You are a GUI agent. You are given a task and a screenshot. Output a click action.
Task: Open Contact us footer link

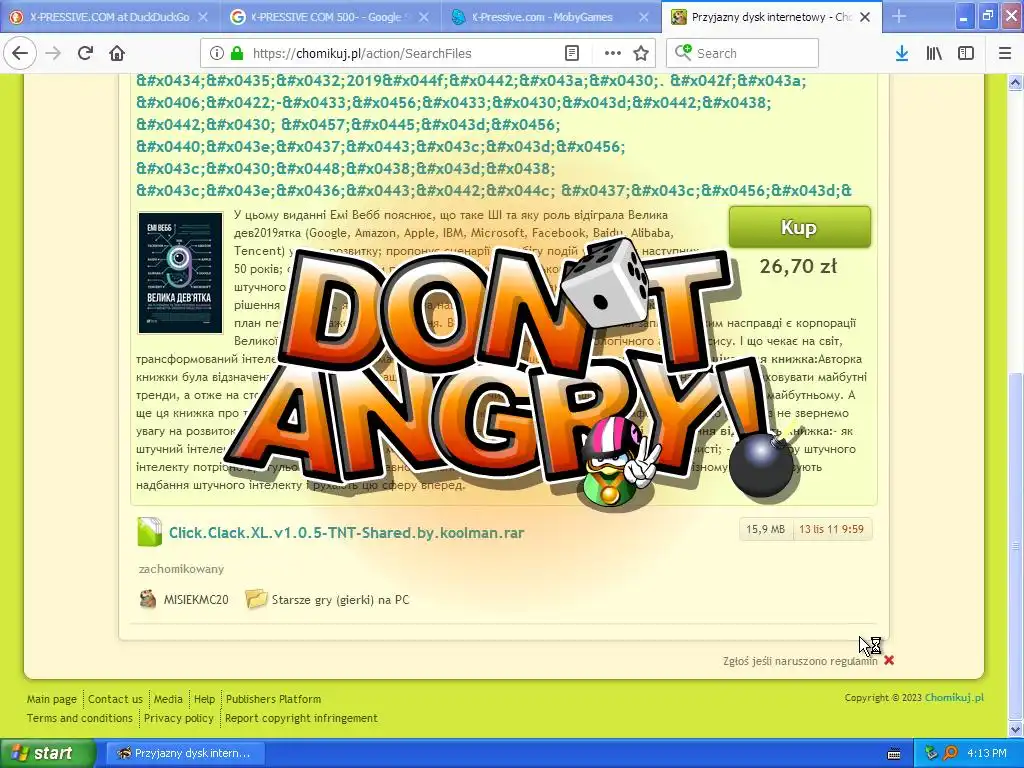[x=115, y=699]
